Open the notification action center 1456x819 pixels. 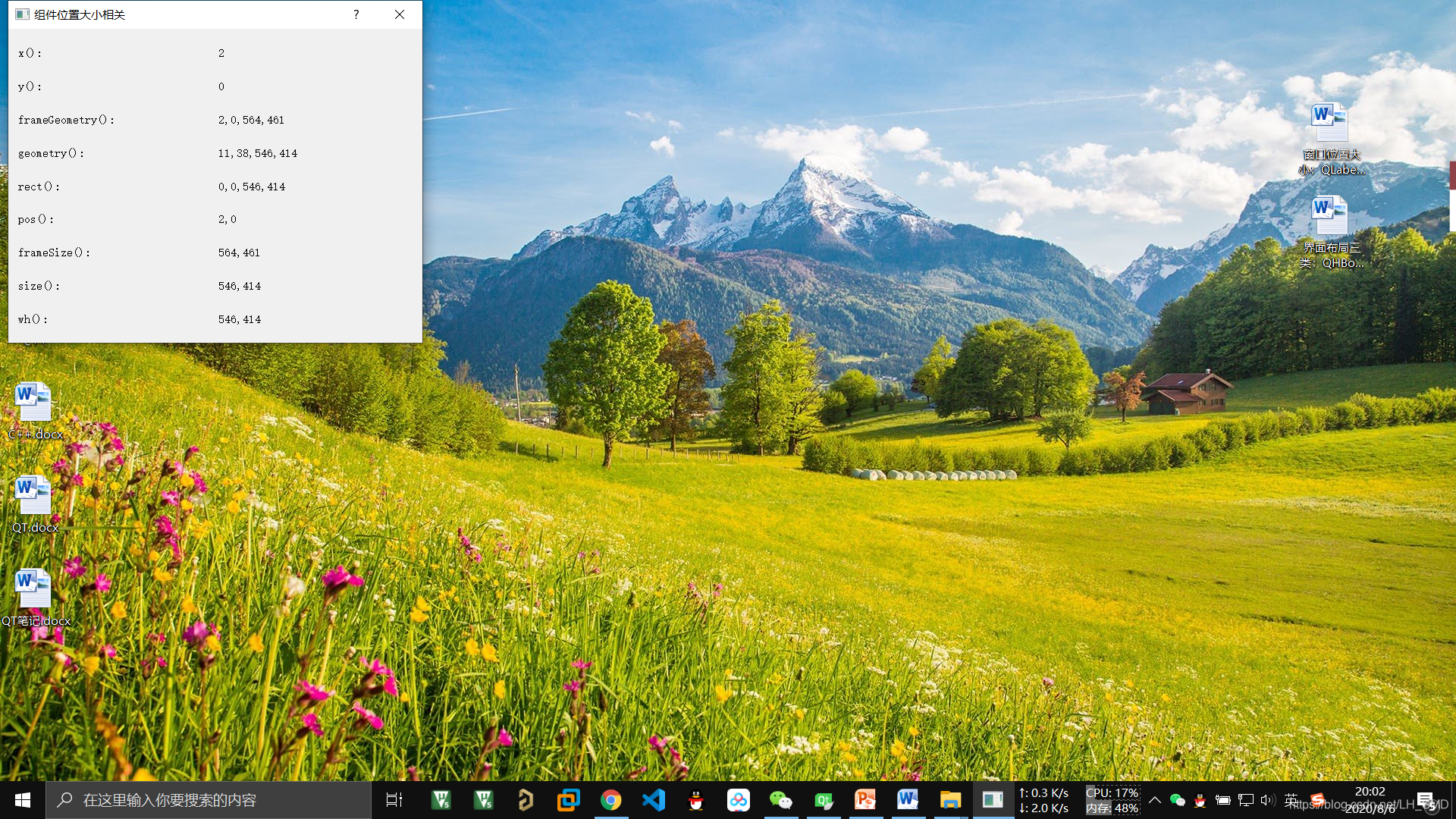1425,800
